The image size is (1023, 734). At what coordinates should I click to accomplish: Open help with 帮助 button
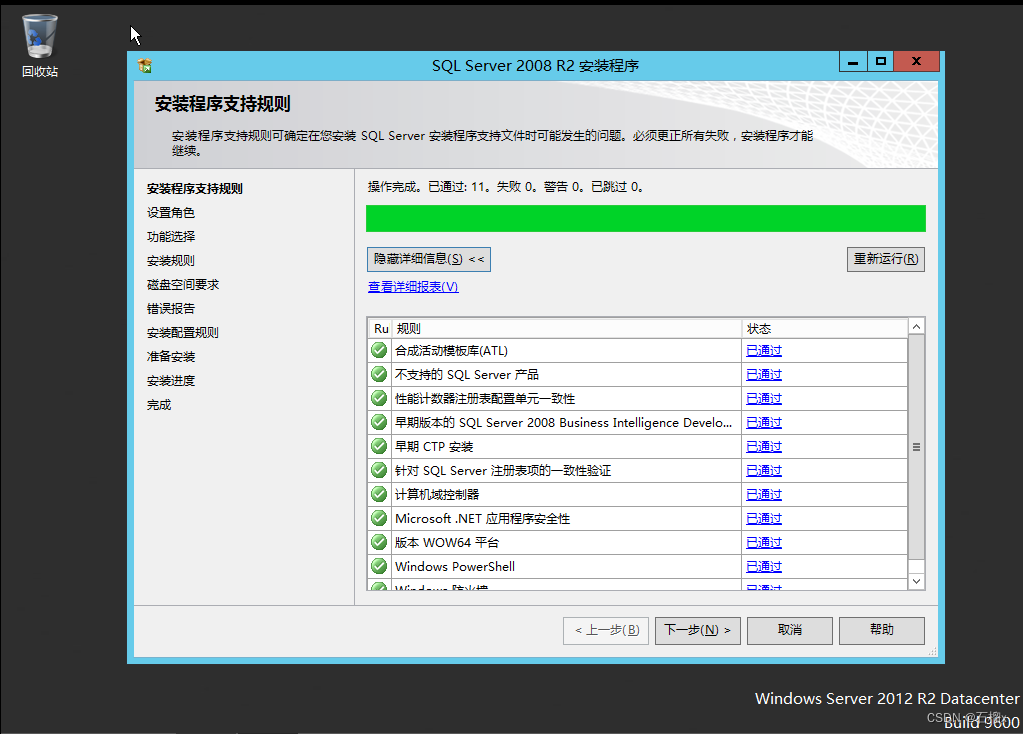pyautogui.click(x=881, y=630)
